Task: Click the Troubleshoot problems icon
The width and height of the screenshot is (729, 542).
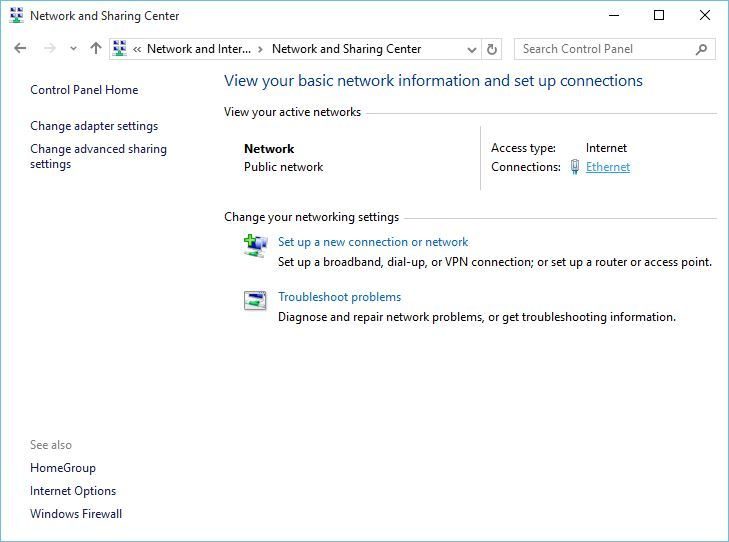Action: pos(255,301)
